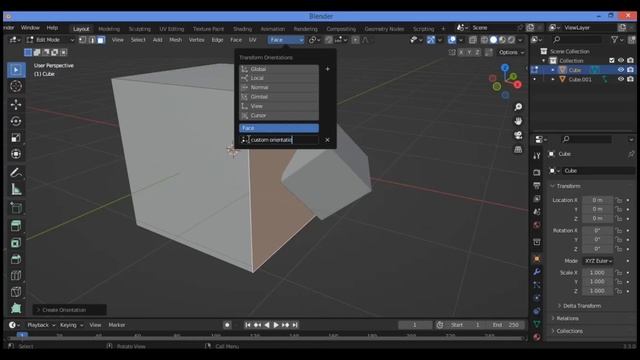Select the Select Box tool
The height and width of the screenshot is (360, 640).
click(x=16, y=70)
